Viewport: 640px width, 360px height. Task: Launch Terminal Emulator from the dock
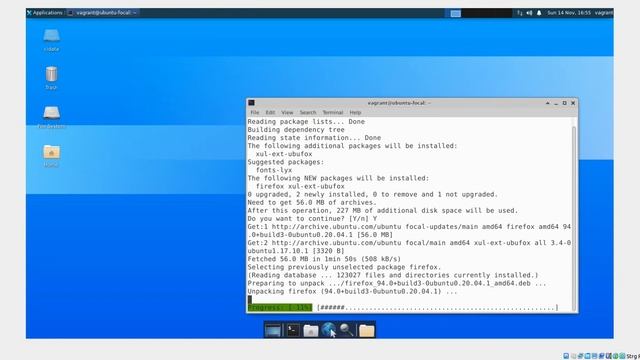tap(293, 330)
